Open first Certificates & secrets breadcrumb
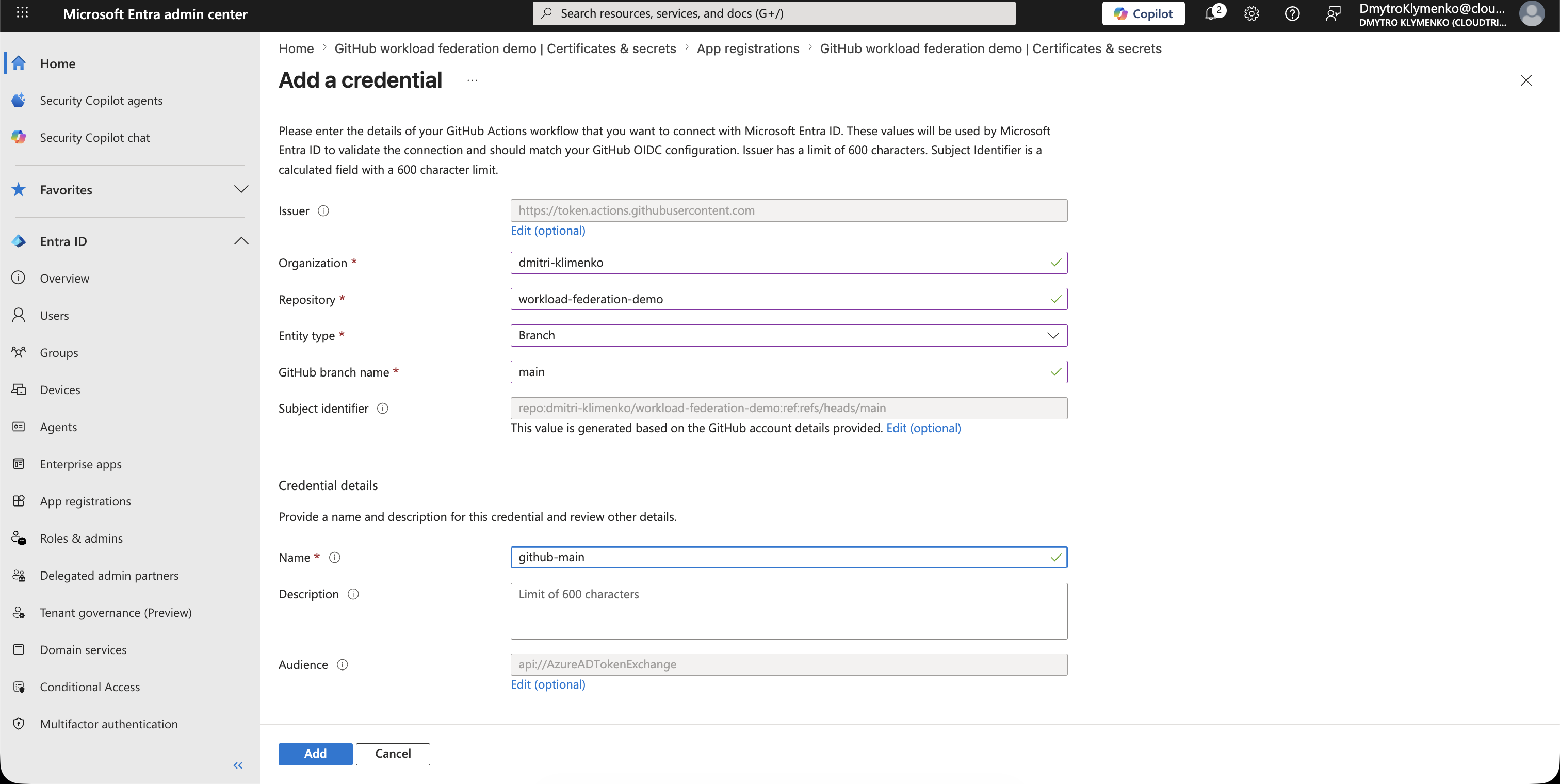Screen dimensions: 1560x784 (x=505, y=48)
